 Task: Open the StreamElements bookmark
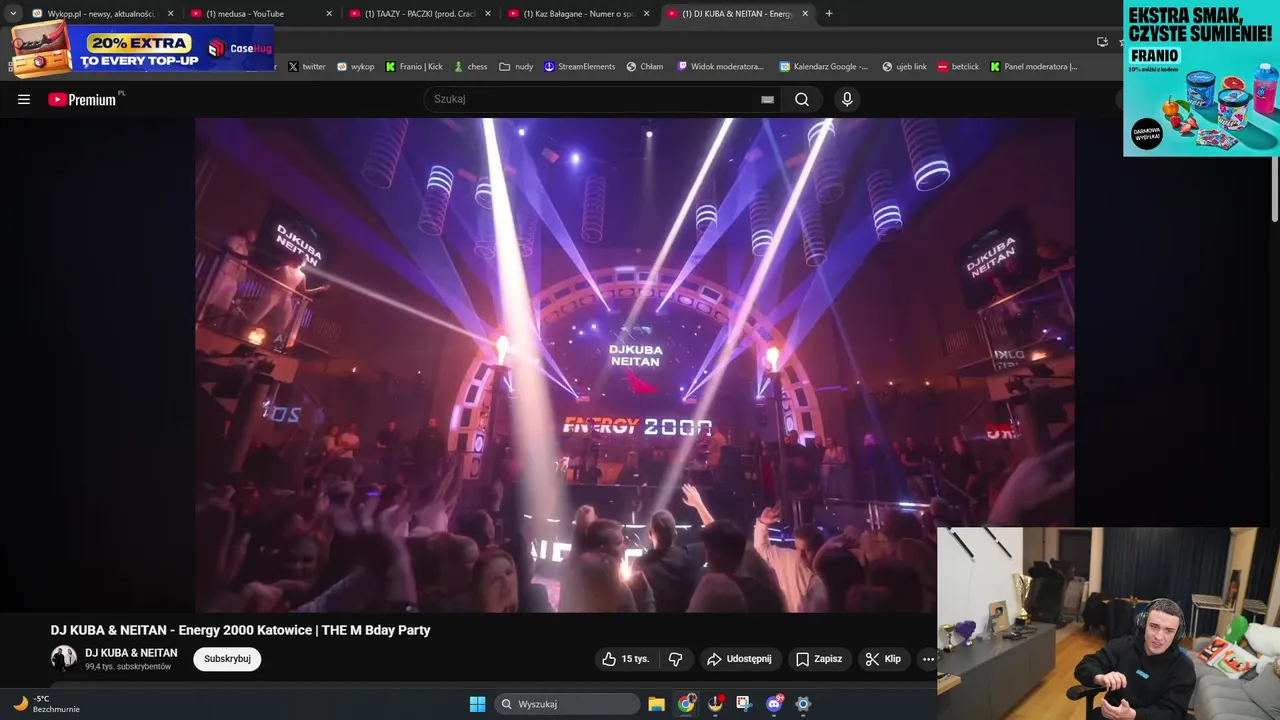[579, 67]
